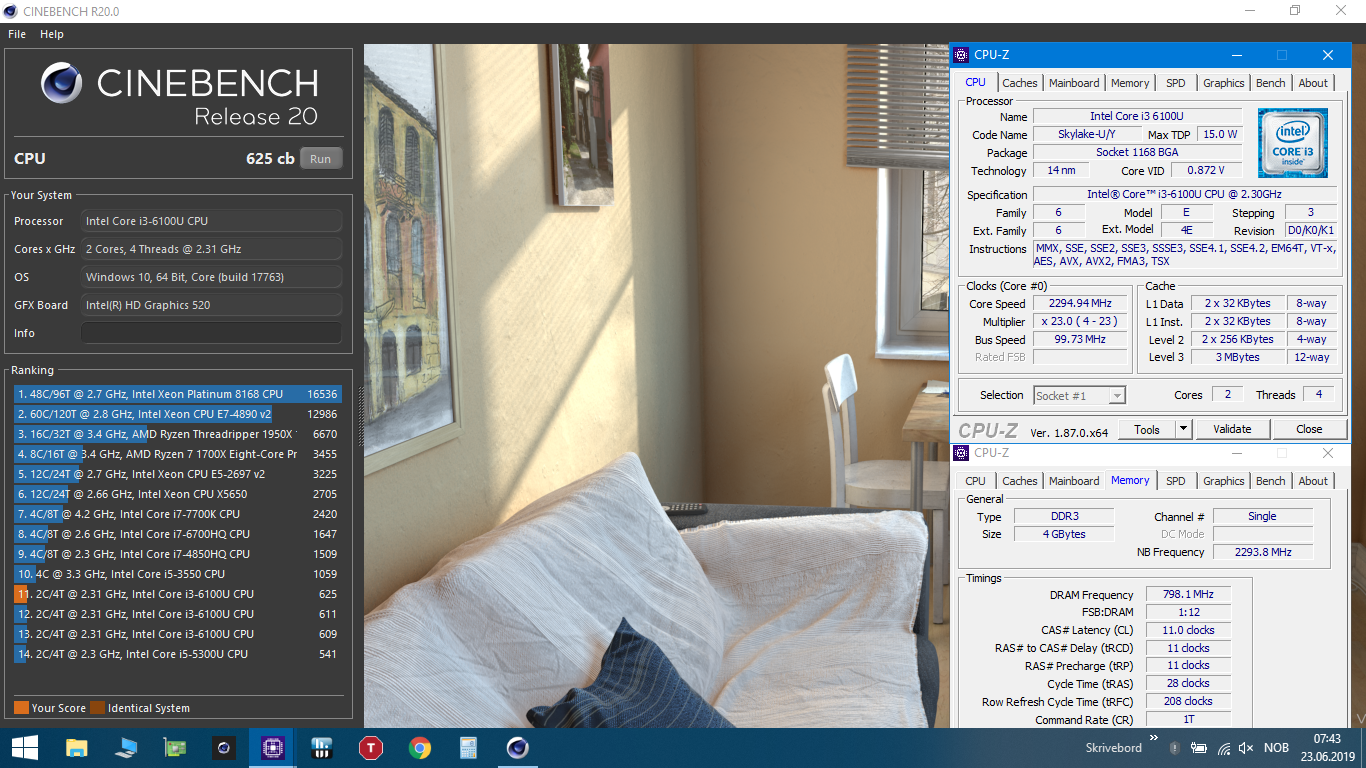Viewport: 1366px width, 768px height.
Task: Open the Wi-Fi network tray icon
Action: [x=1222, y=748]
